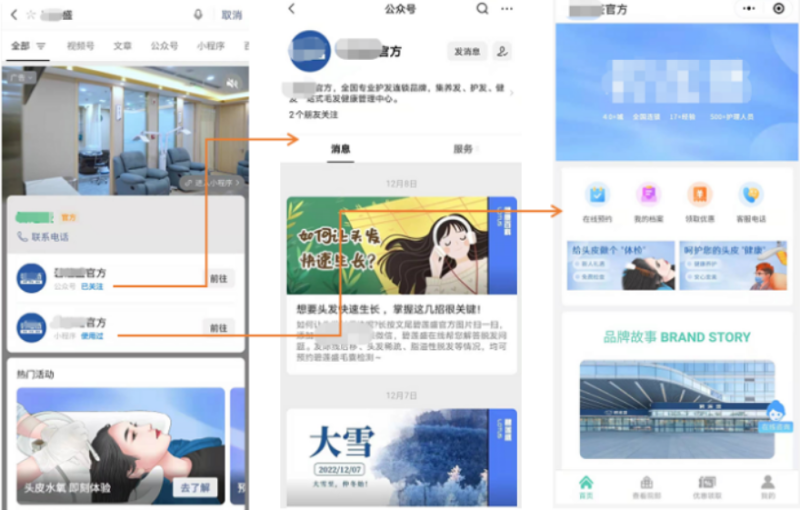Open the 呵护您的头皮健康 banner
This screenshot has height=510, width=800.
pos(733,265)
